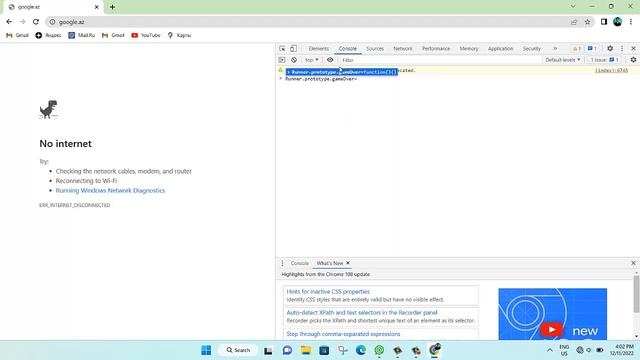Open the index source link of the warning

coord(611,70)
